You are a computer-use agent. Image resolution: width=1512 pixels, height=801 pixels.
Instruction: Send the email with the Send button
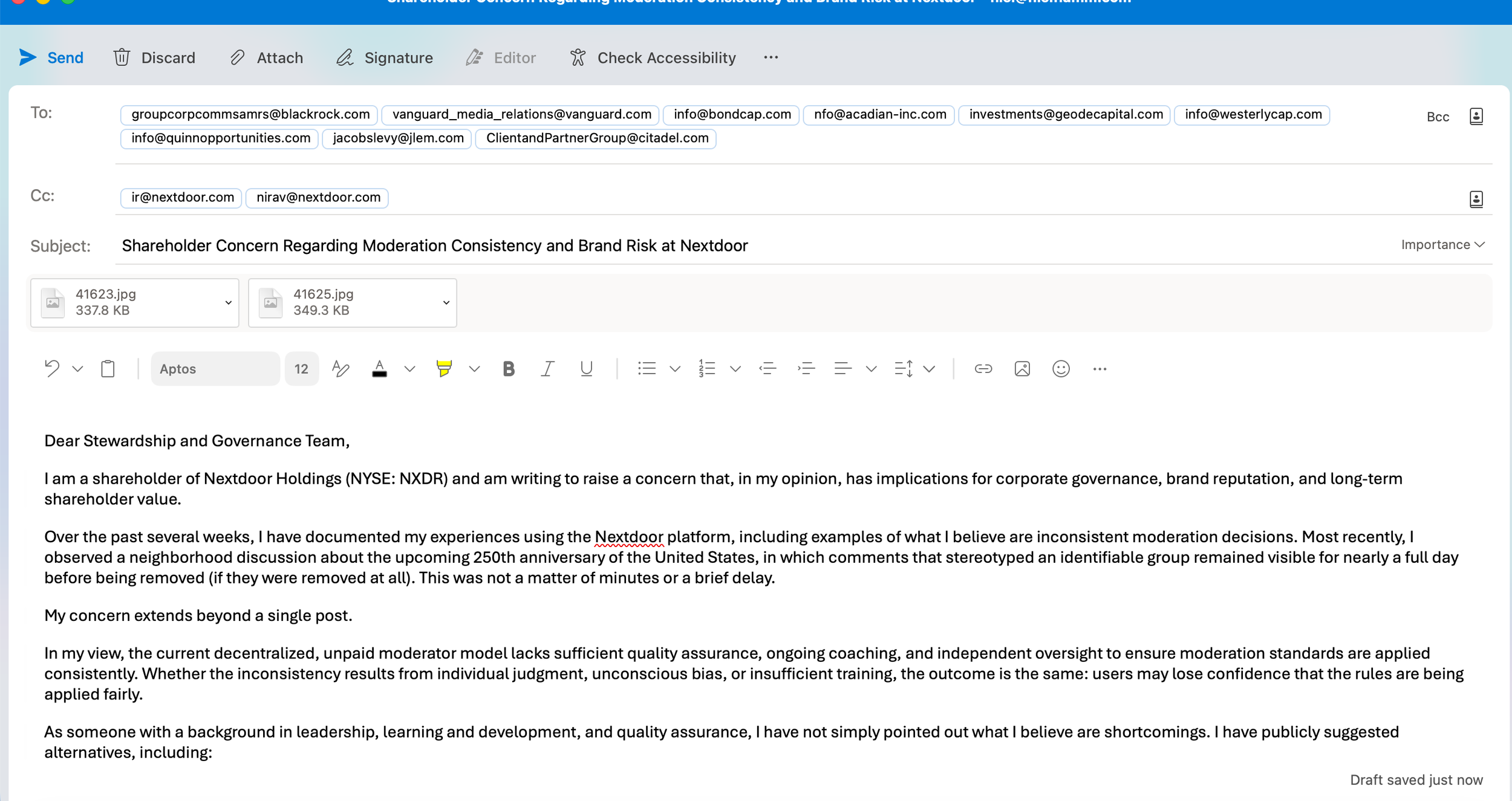coord(51,57)
